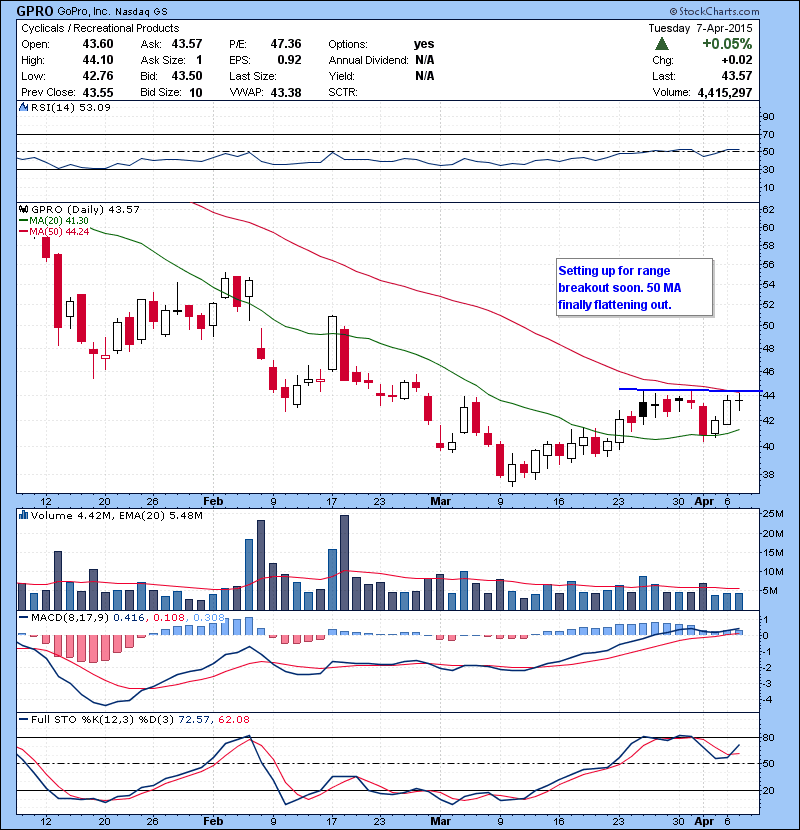
Task: Click the Prev Close value 43.55
Action: pos(98,92)
